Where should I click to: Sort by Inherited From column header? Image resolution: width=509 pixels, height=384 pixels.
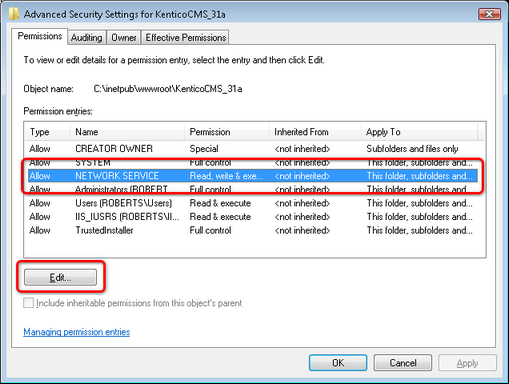(x=315, y=132)
